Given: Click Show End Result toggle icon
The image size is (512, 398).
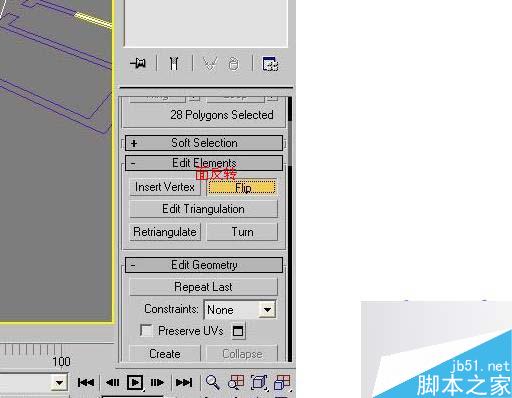Looking at the screenshot, I should (x=174, y=63).
